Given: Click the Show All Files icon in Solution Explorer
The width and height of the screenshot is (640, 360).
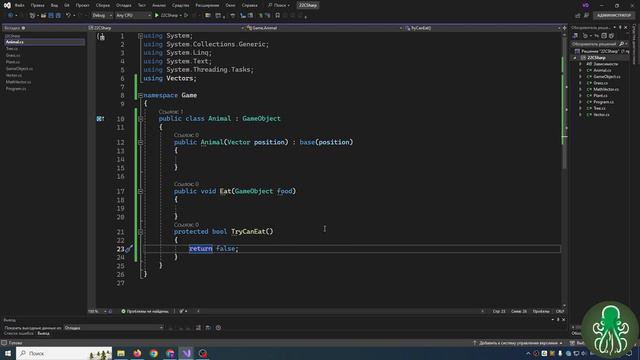Looking at the screenshot, I should pyautogui.click(x=611, y=36).
